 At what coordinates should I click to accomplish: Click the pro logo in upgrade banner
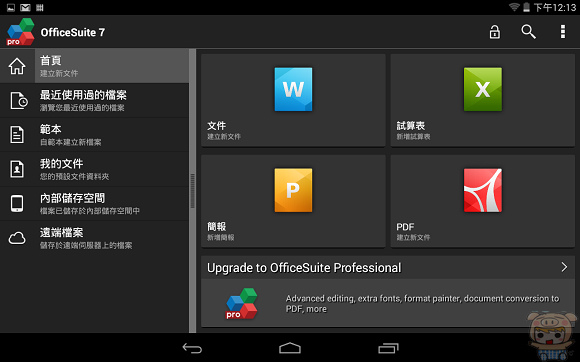(242, 304)
